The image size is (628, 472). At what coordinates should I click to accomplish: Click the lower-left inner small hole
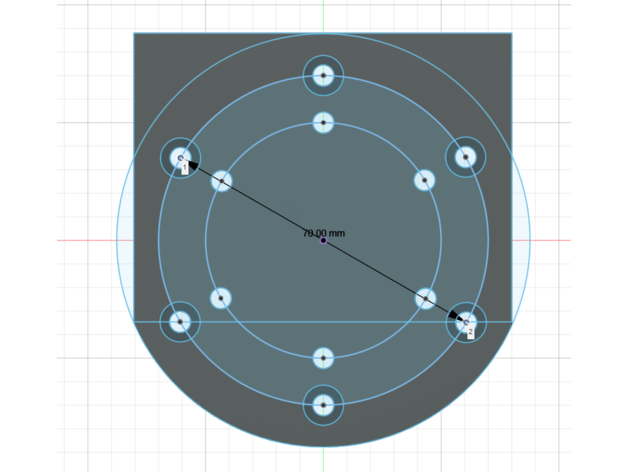(221, 298)
